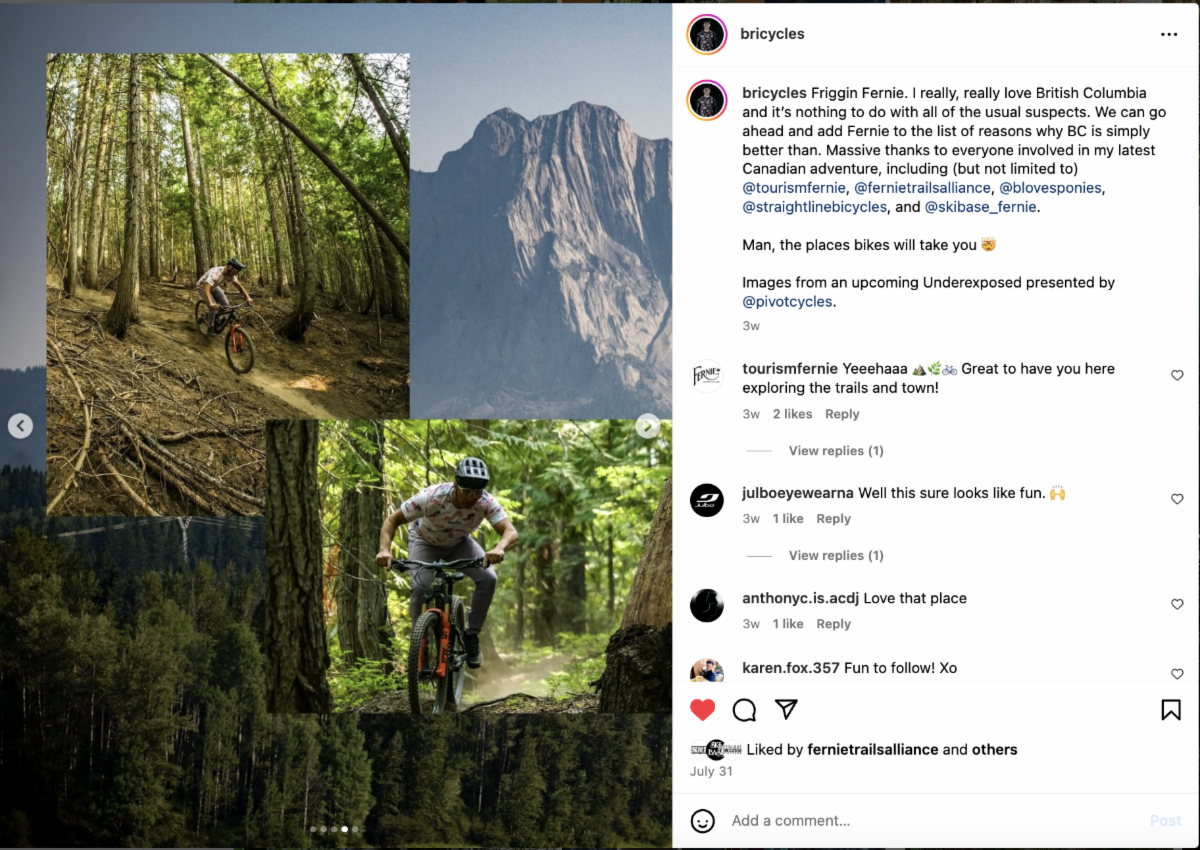The image size is (1200, 850).
Task: Go to previous carousel image arrow
Action: coord(21,426)
